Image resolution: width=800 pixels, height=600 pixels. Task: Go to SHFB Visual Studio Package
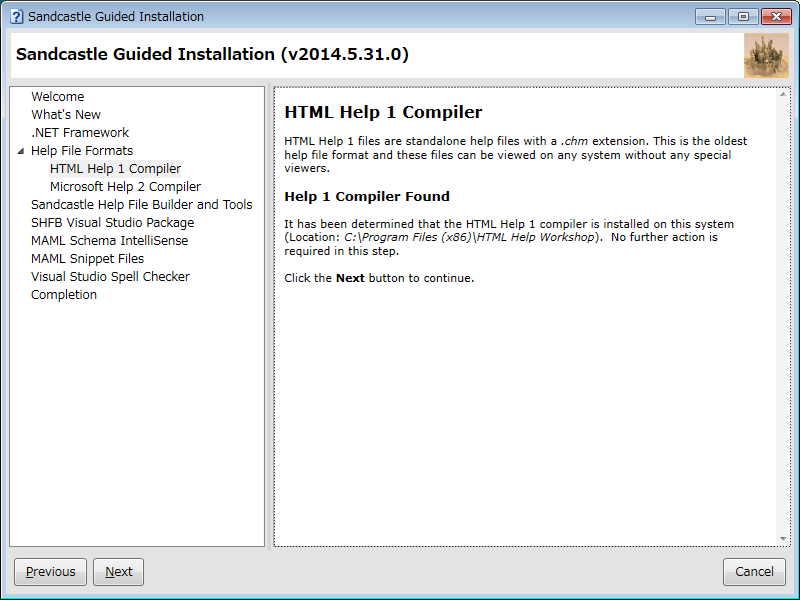(x=112, y=222)
